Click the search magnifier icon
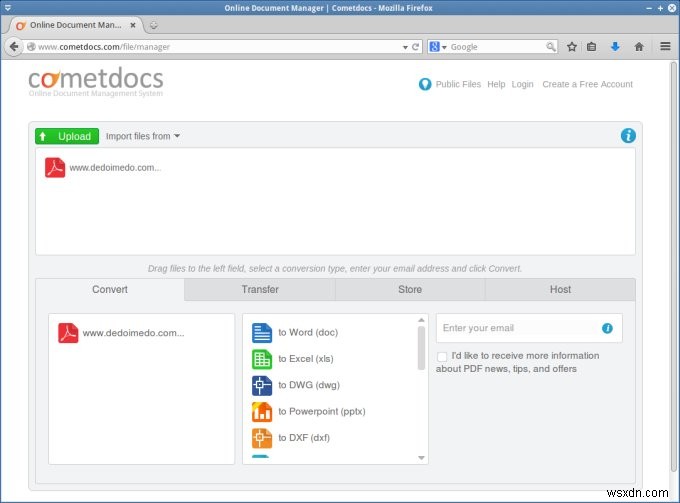 [x=551, y=47]
